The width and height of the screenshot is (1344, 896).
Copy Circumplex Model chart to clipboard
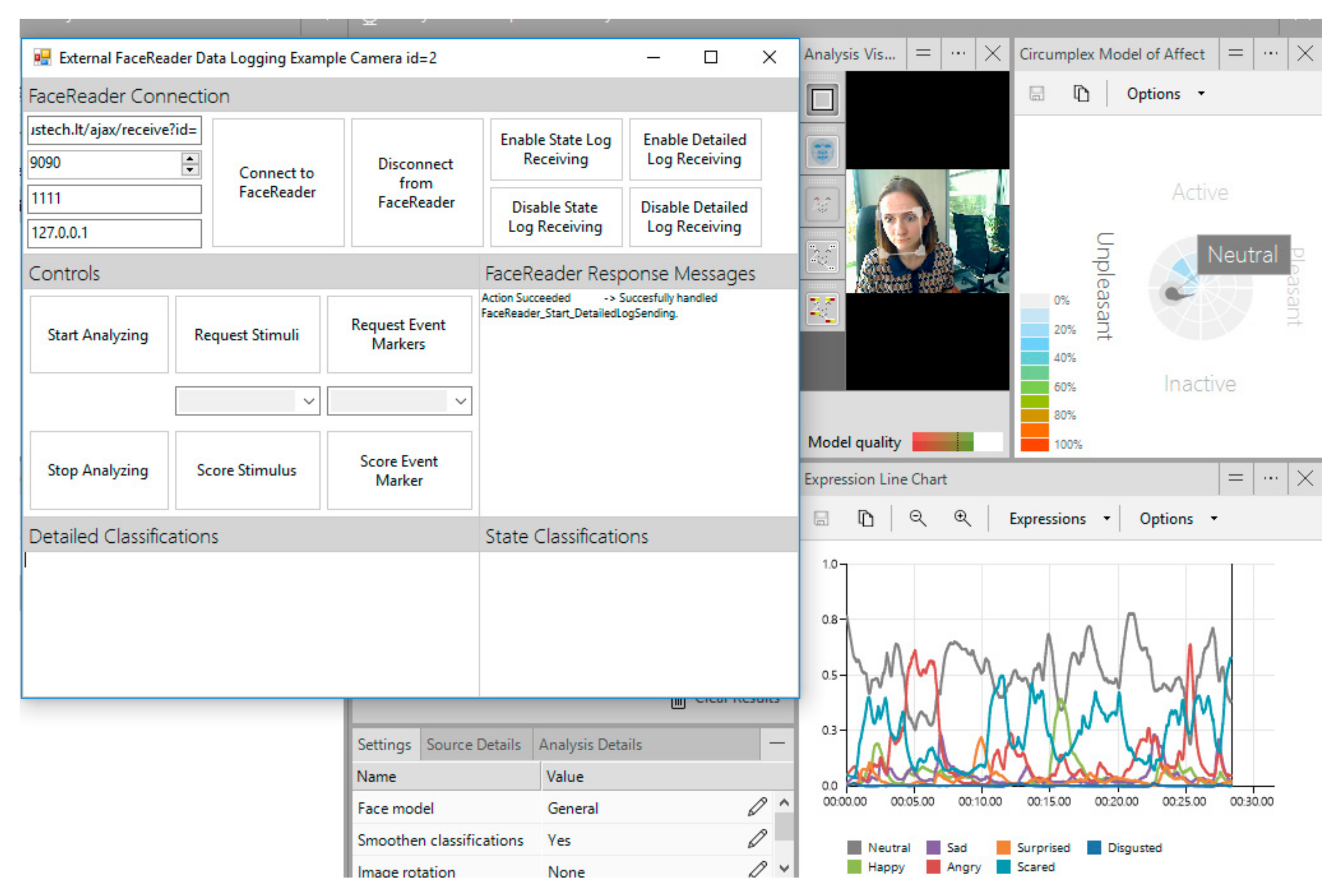tap(1080, 94)
